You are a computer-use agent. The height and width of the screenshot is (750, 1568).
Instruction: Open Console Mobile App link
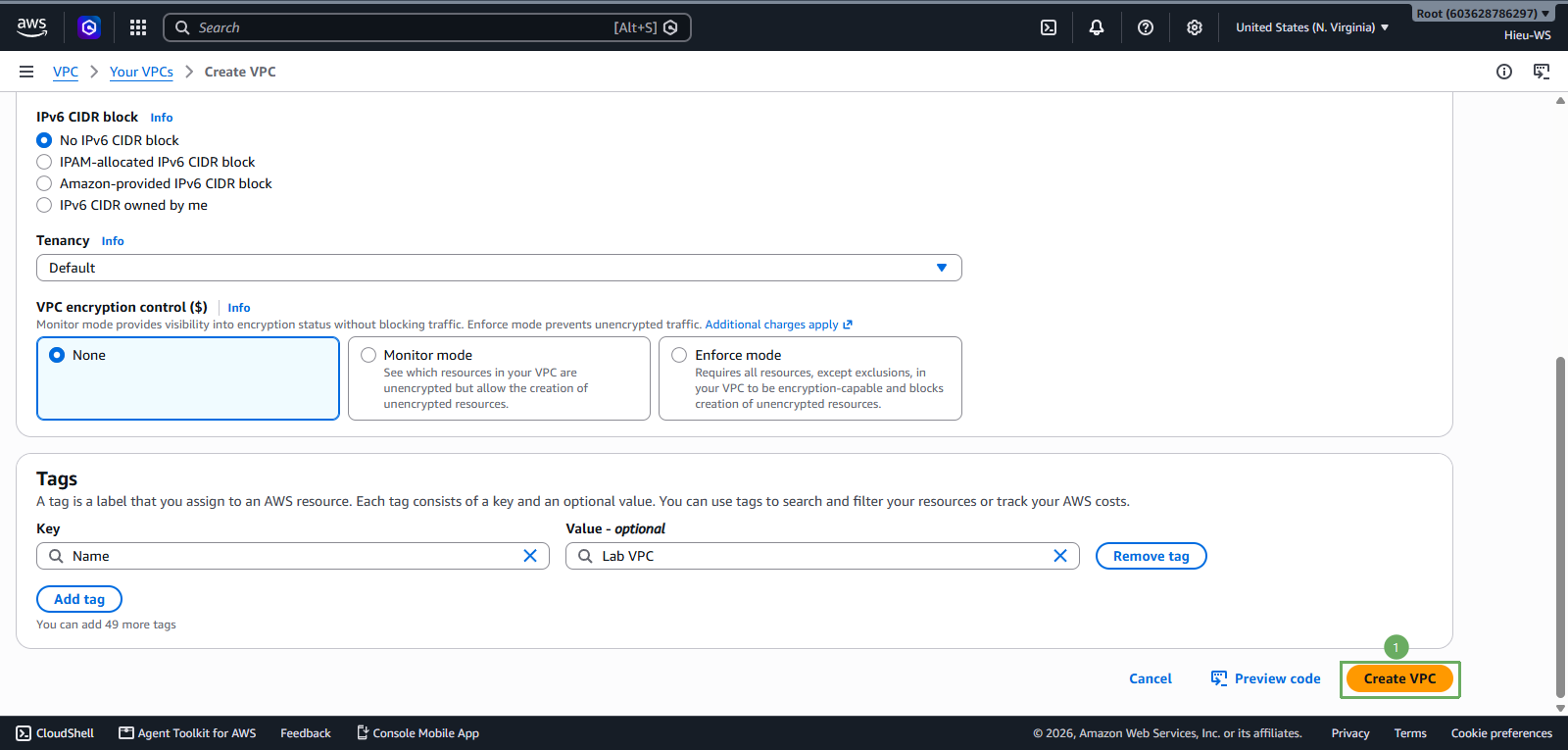417,733
